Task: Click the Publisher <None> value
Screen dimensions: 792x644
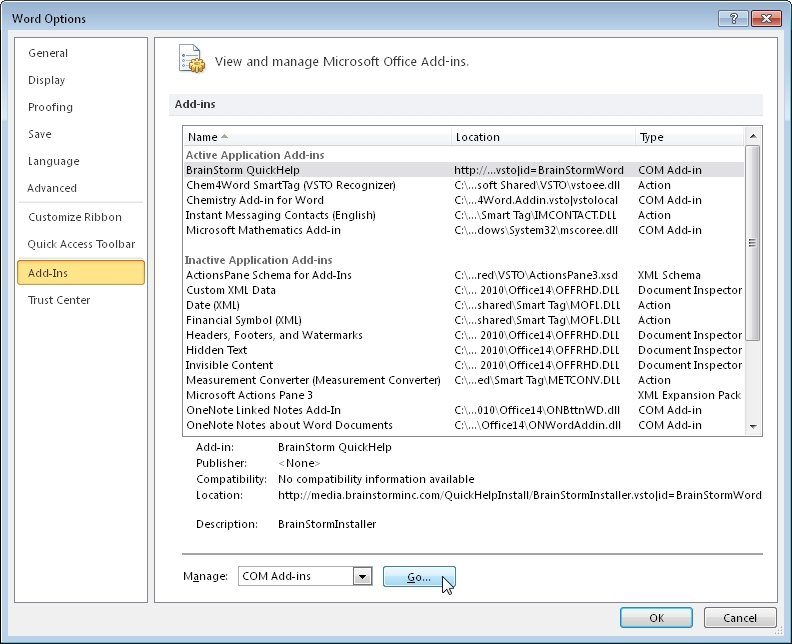Action: [x=299, y=463]
